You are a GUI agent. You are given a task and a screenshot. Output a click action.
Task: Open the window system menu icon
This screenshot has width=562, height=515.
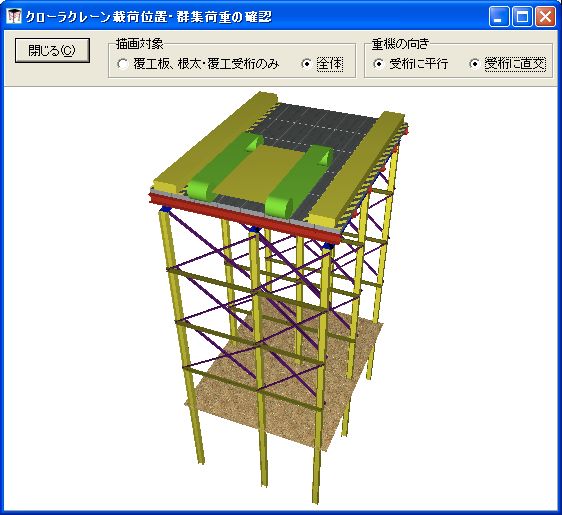tap(14, 16)
